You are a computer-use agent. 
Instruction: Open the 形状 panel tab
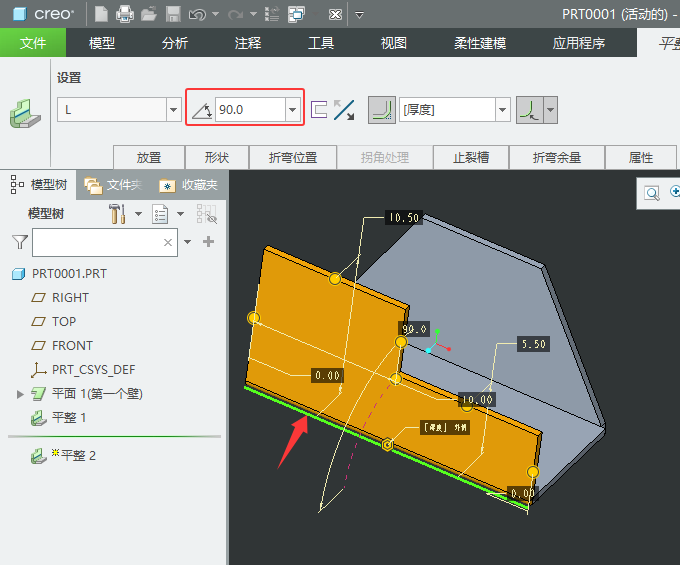tap(217, 157)
